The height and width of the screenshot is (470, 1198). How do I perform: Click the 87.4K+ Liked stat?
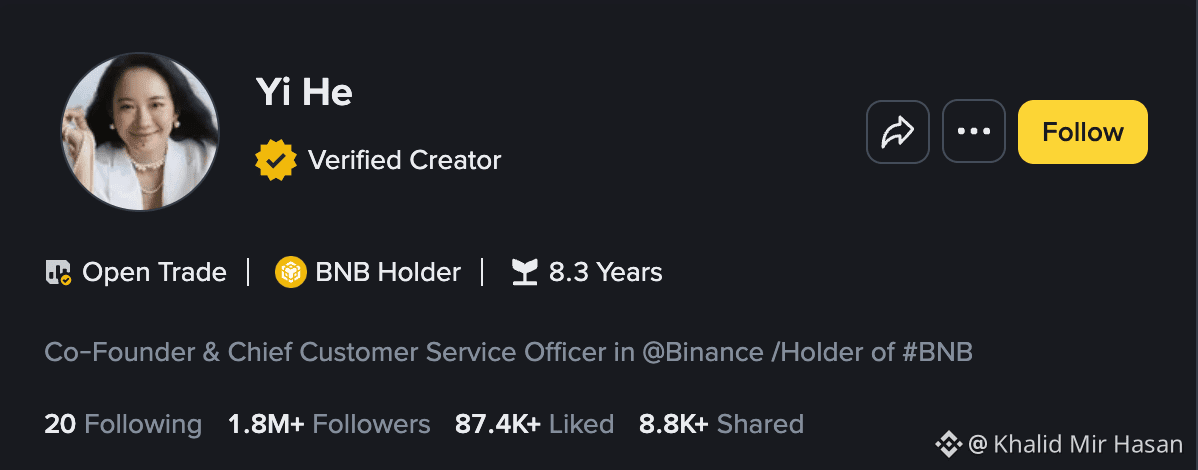click(535, 423)
